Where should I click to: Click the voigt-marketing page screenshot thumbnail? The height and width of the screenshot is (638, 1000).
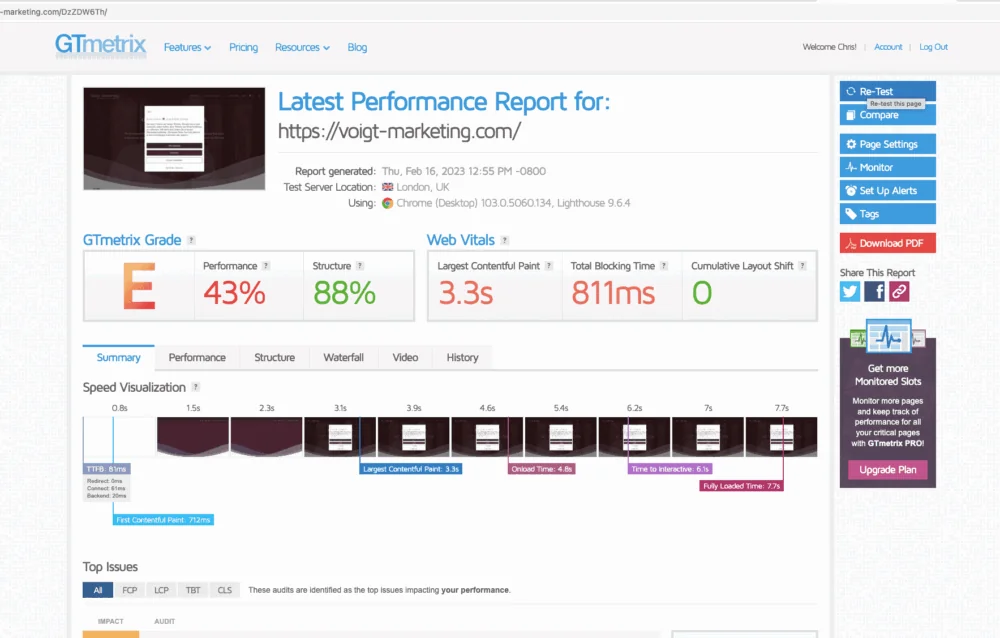(174, 138)
